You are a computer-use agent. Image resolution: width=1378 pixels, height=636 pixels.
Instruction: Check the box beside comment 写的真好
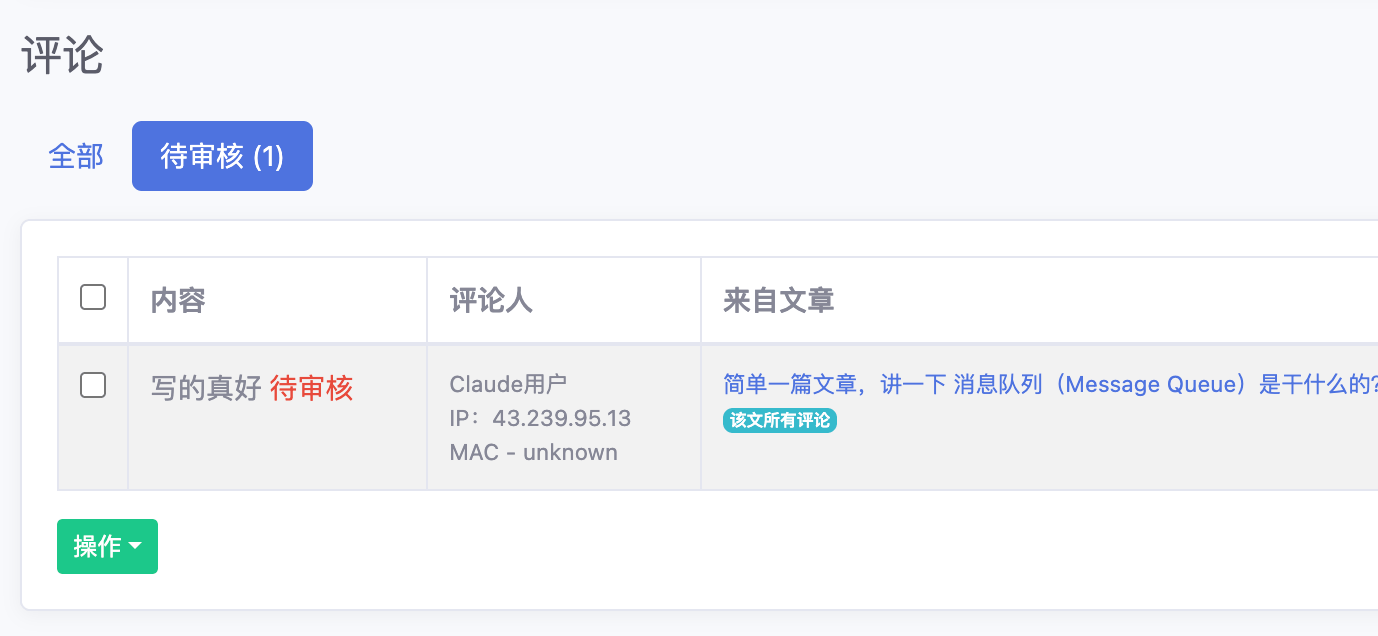coord(93,385)
